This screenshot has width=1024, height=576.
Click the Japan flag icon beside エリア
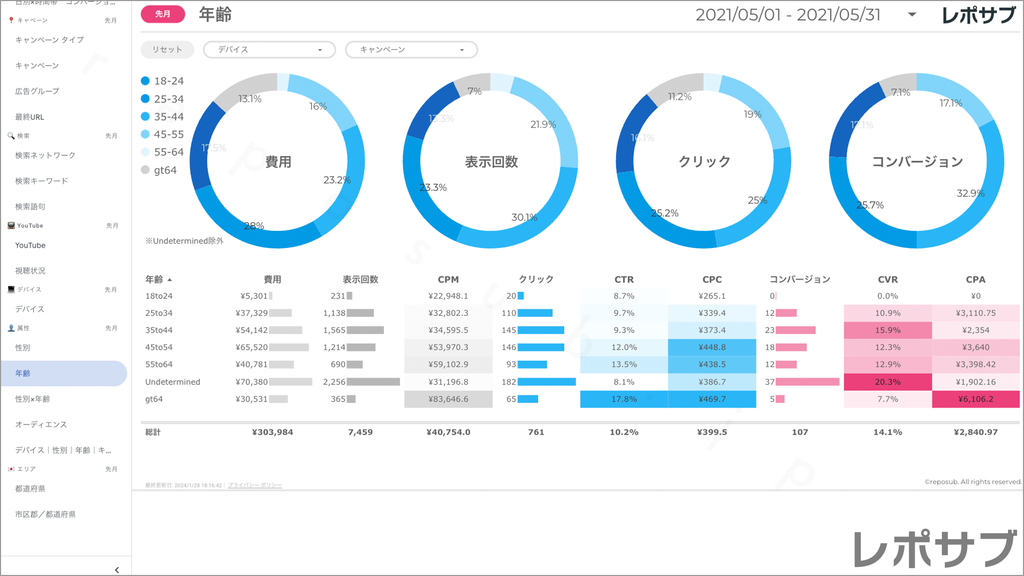click(10, 468)
